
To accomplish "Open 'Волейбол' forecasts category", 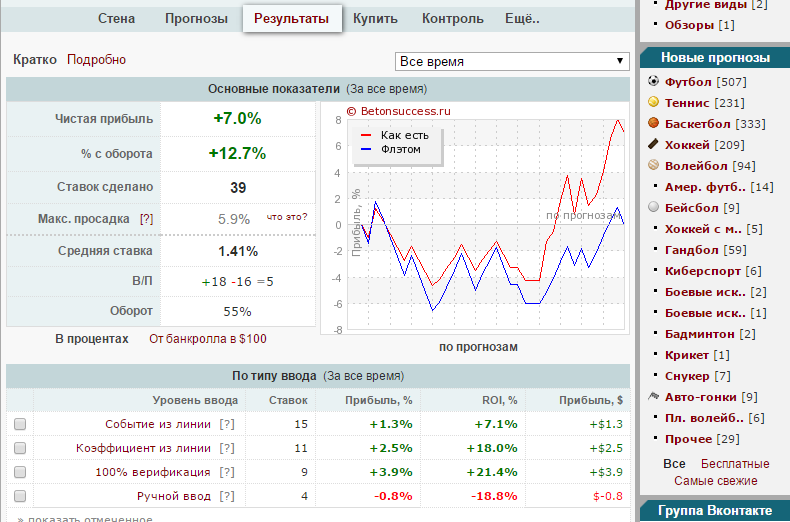I will tap(696, 166).
